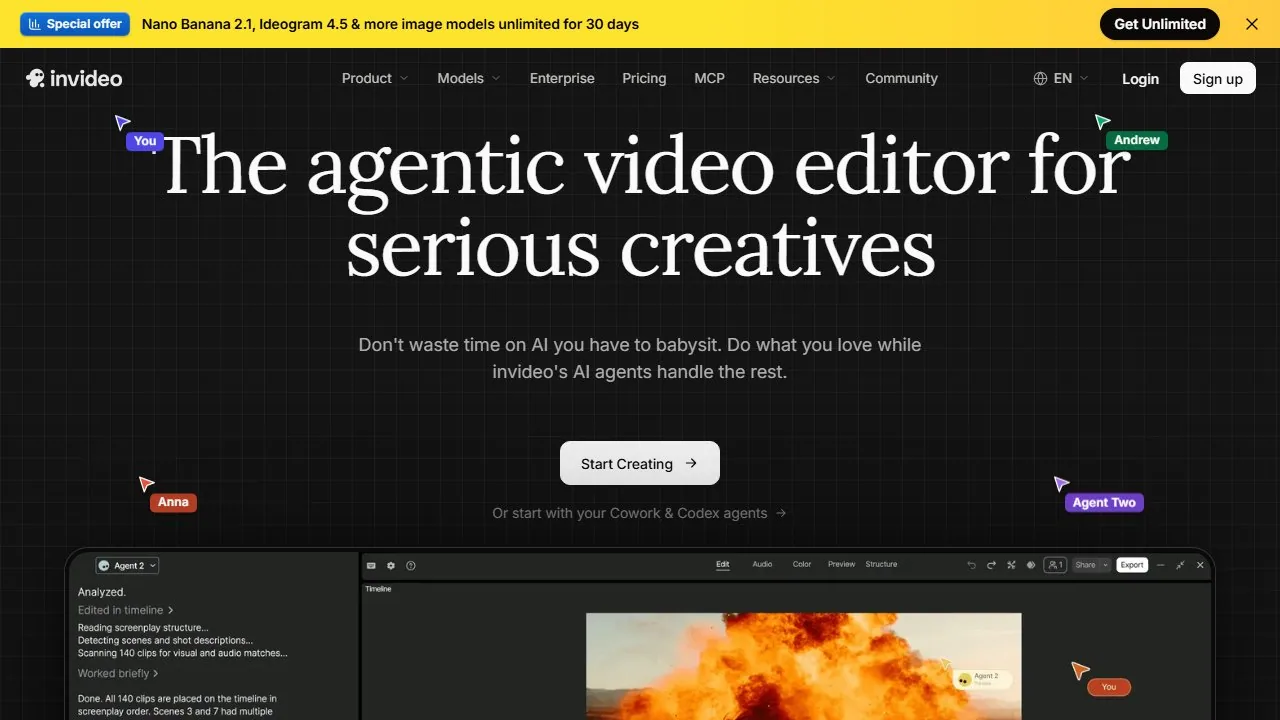Click the Sign up button
This screenshot has height=720, width=1280.
(1218, 78)
